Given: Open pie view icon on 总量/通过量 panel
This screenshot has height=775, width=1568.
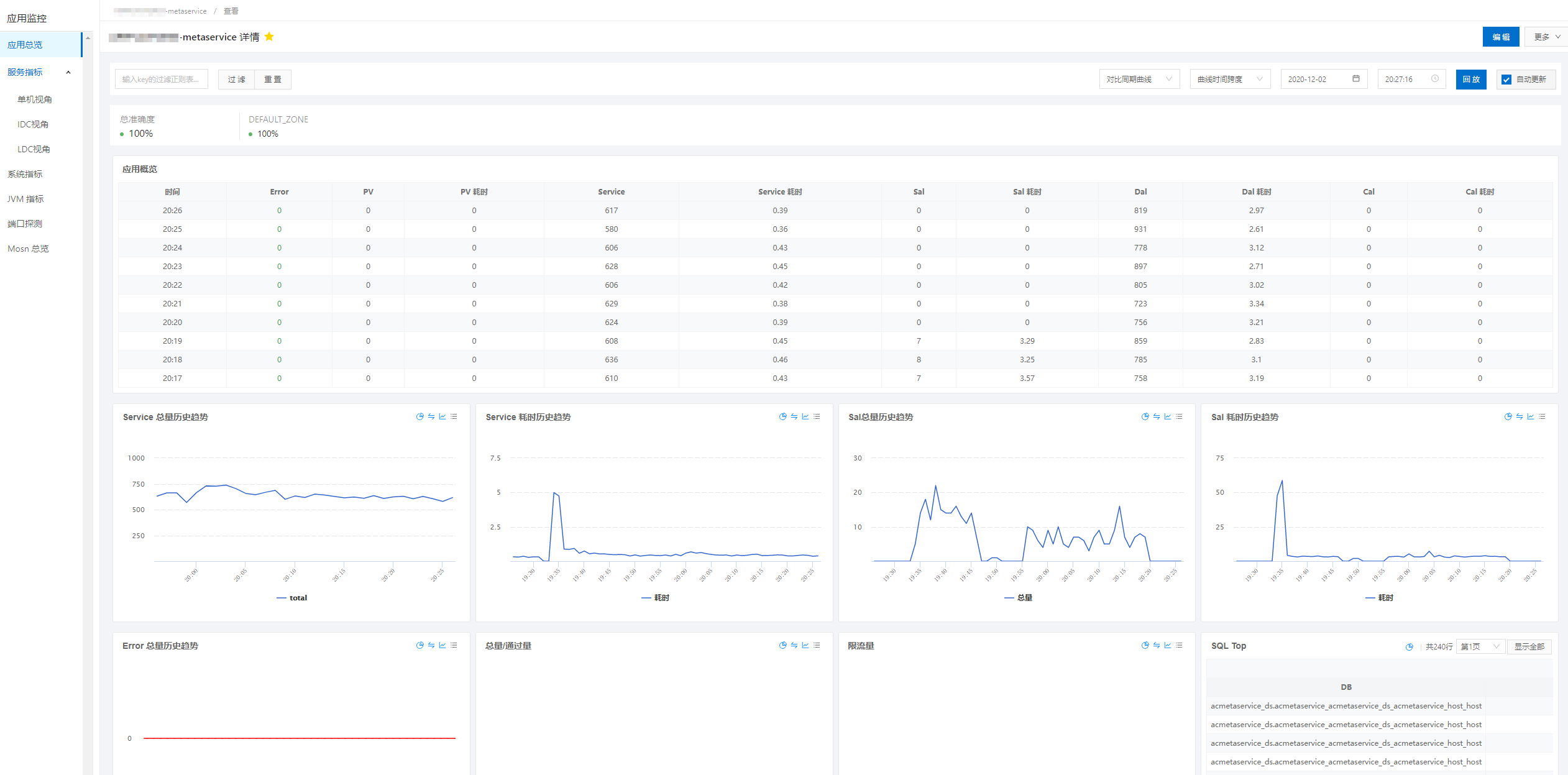Looking at the screenshot, I should tap(783, 646).
